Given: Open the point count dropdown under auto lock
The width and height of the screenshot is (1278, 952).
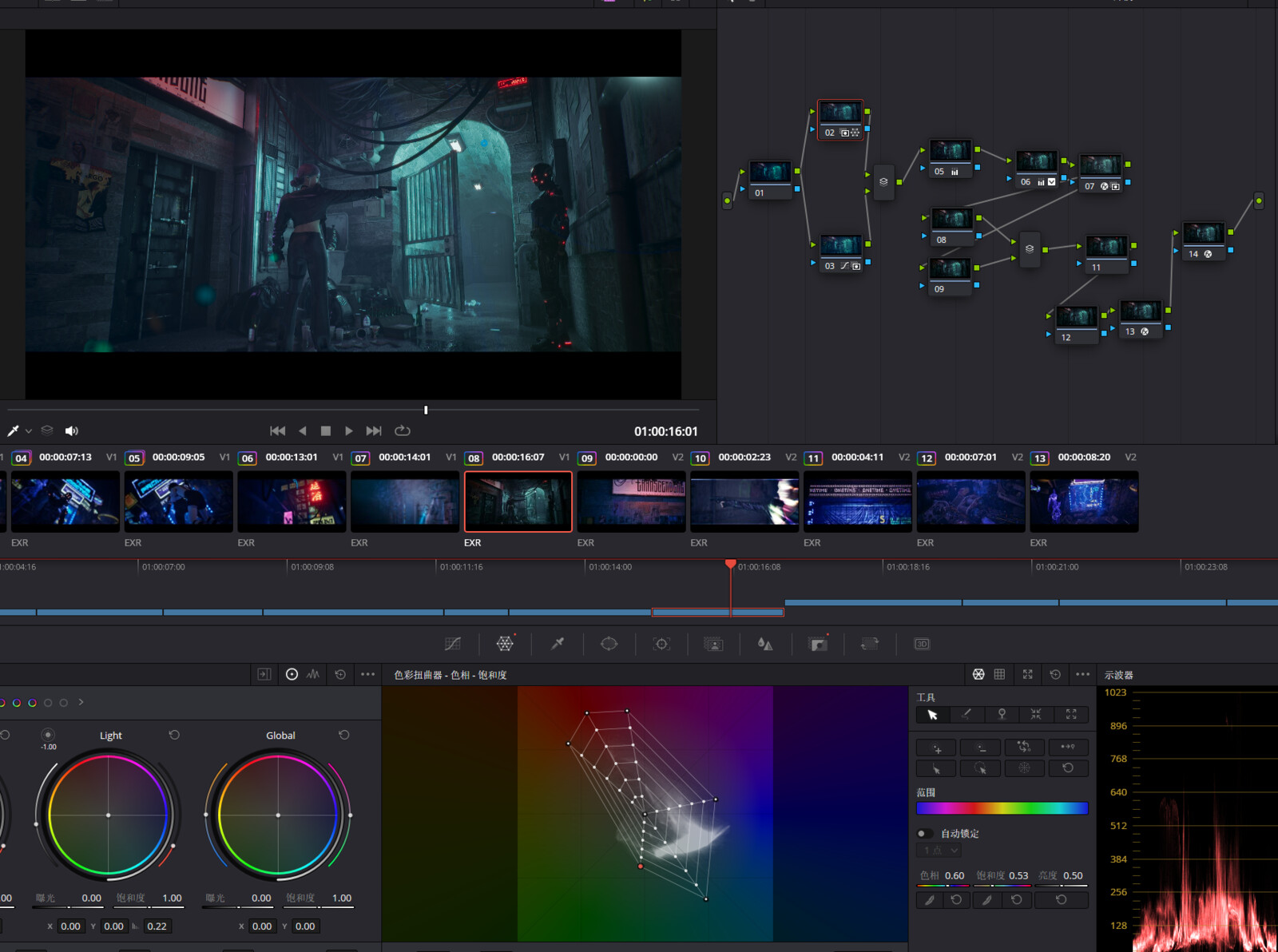Looking at the screenshot, I should (939, 851).
